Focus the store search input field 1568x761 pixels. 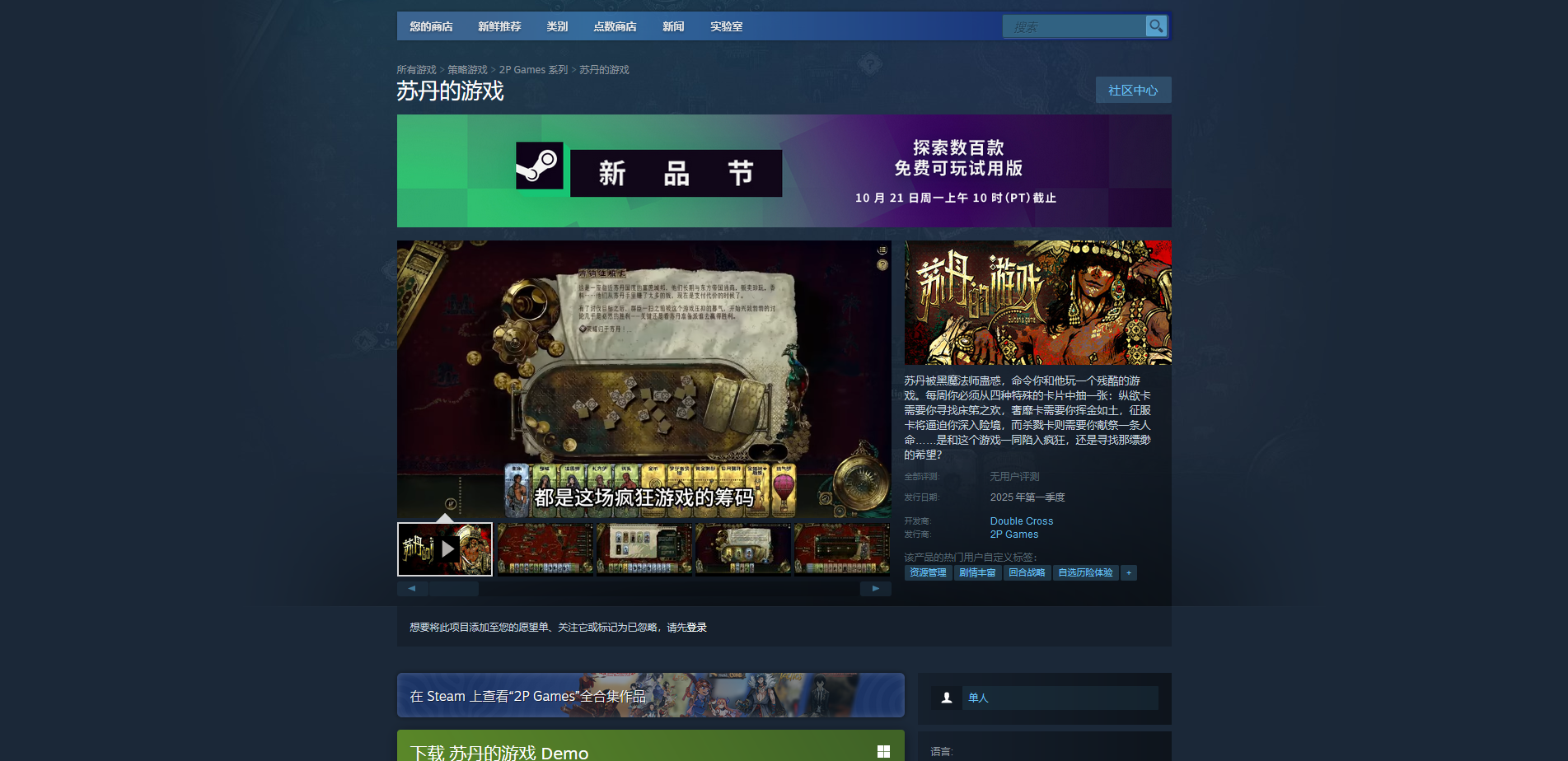[1073, 27]
